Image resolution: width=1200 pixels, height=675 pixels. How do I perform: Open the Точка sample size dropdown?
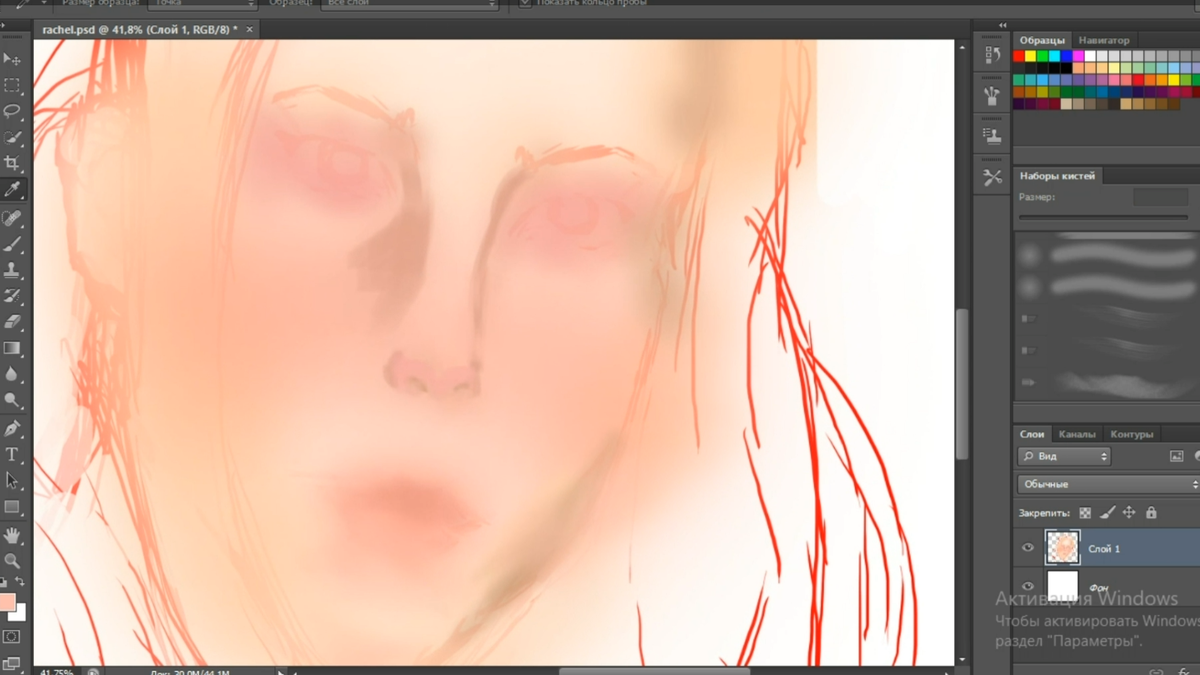tap(203, 3)
